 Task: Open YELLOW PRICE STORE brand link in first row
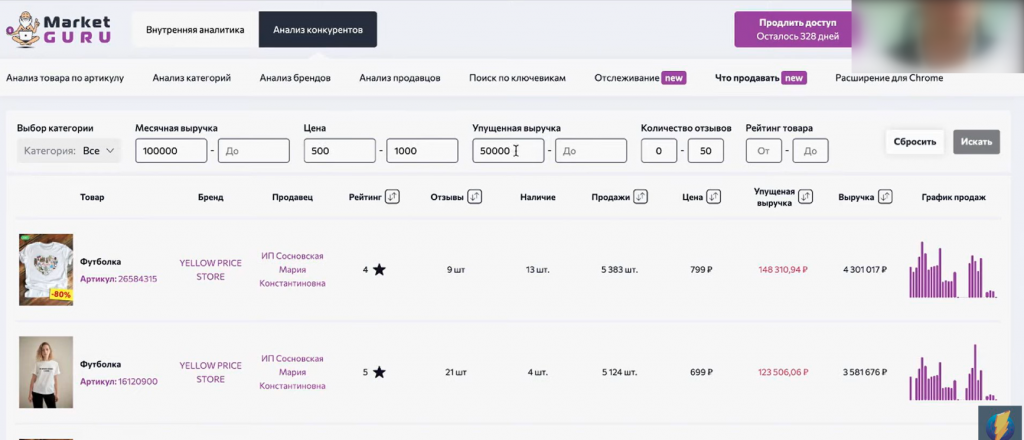pyautogui.click(x=210, y=270)
